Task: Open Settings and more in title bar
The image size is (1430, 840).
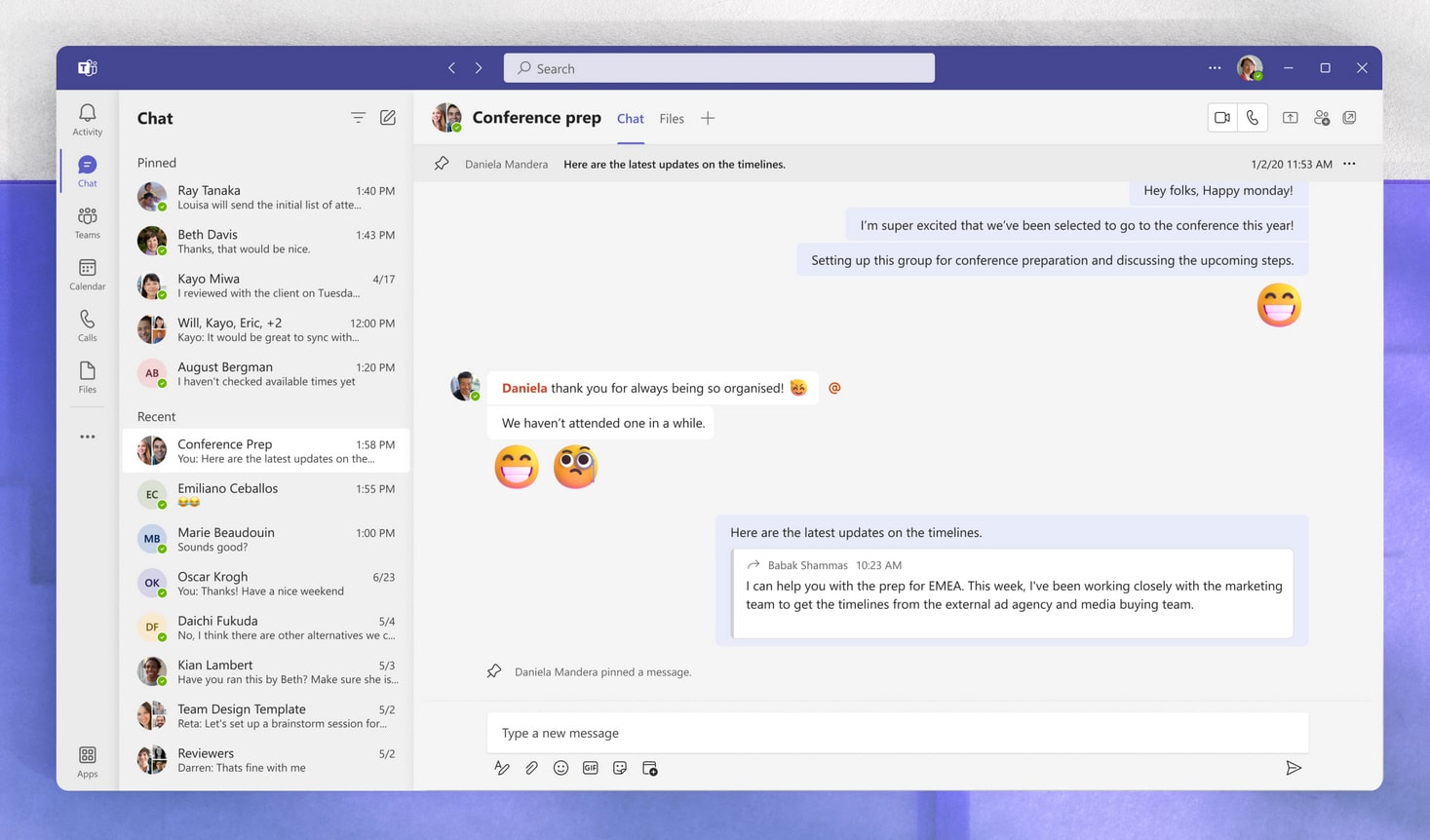Action: [x=1215, y=68]
